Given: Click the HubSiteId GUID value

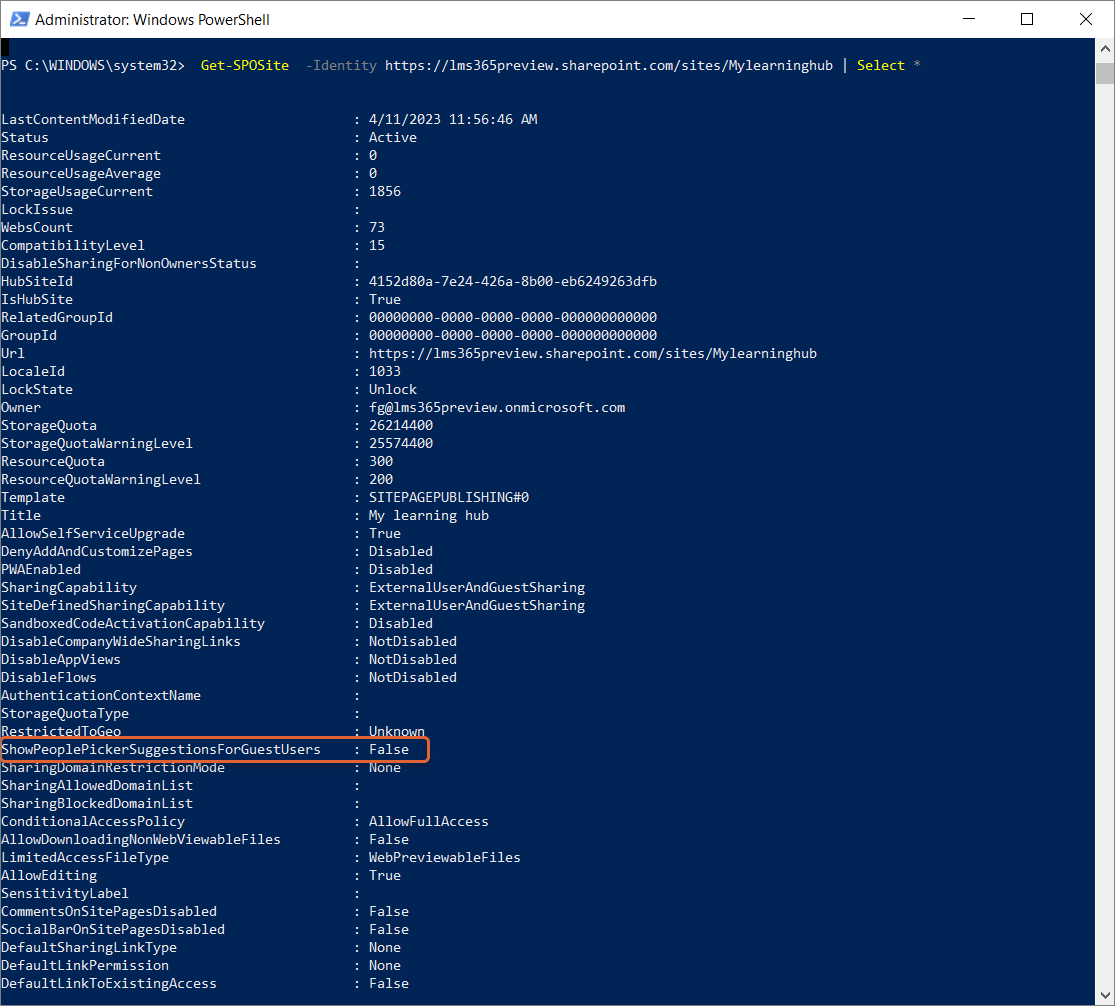Looking at the screenshot, I should pyautogui.click(x=512, y=282).
